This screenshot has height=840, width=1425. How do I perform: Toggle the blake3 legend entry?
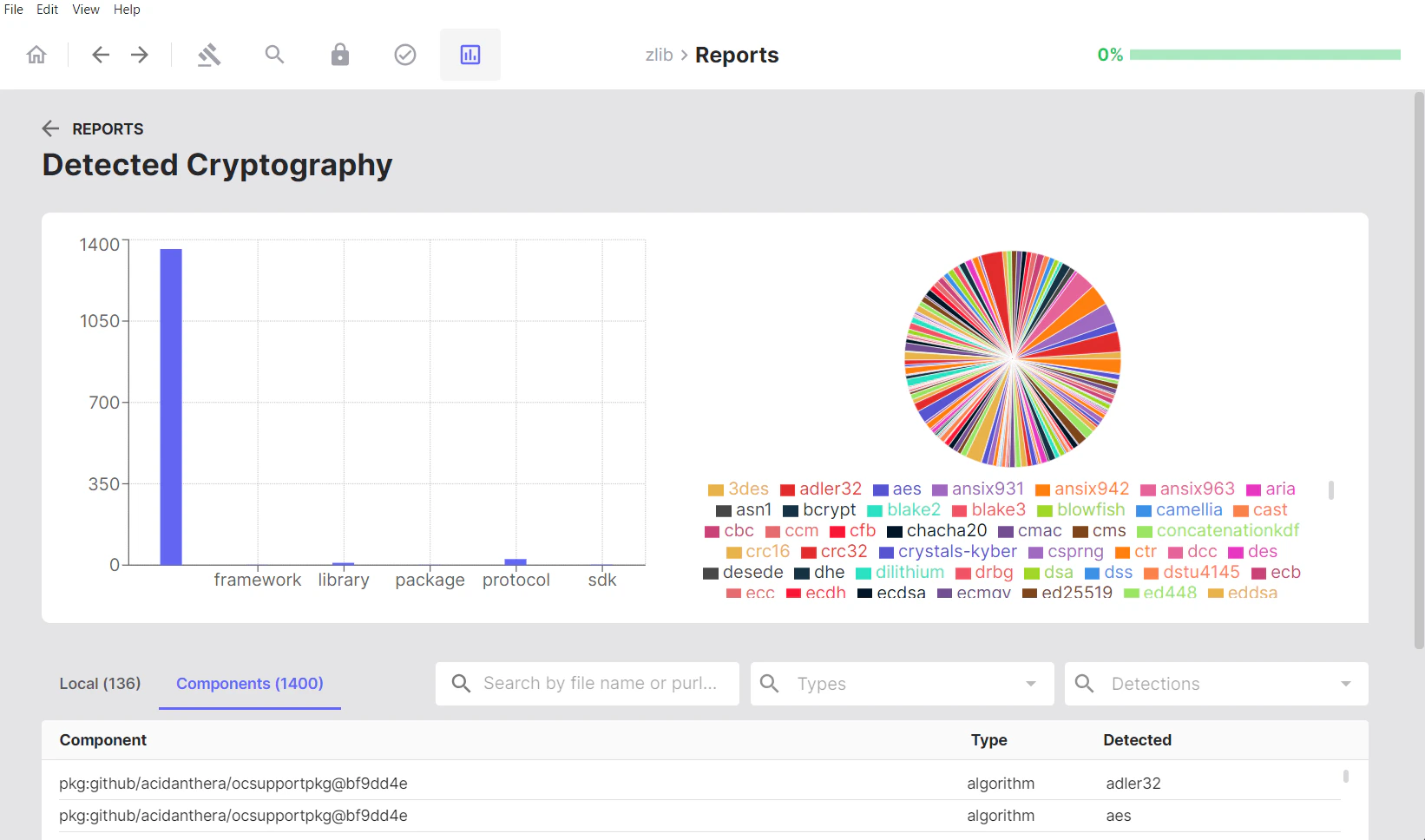[989, 510]
